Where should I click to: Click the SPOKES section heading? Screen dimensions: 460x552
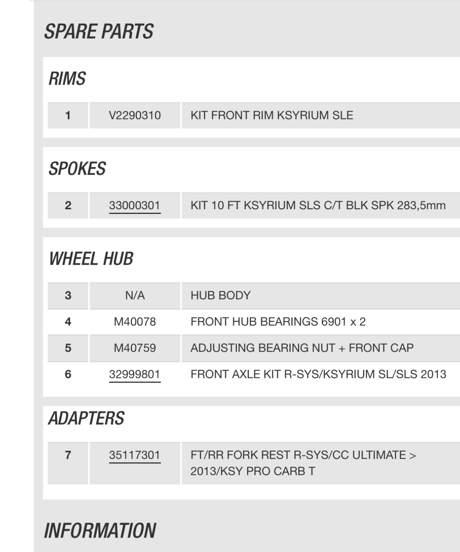tap(77, 168)
